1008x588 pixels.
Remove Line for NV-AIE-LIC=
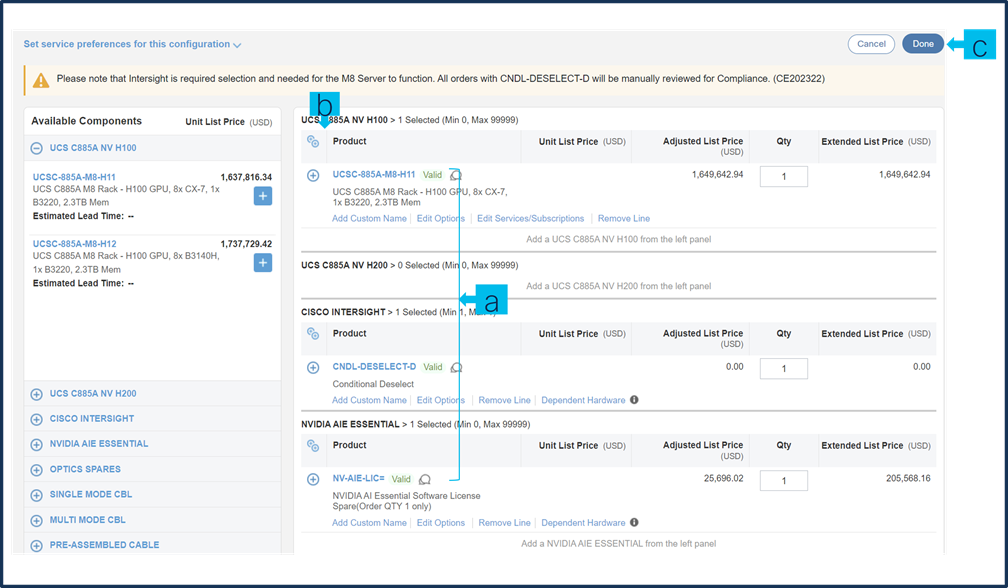(x=504, y=522)
